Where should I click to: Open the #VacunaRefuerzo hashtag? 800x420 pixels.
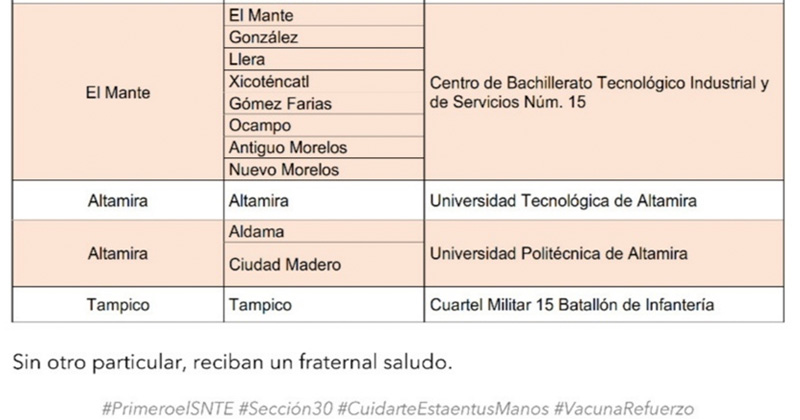[x=624, y=409]
